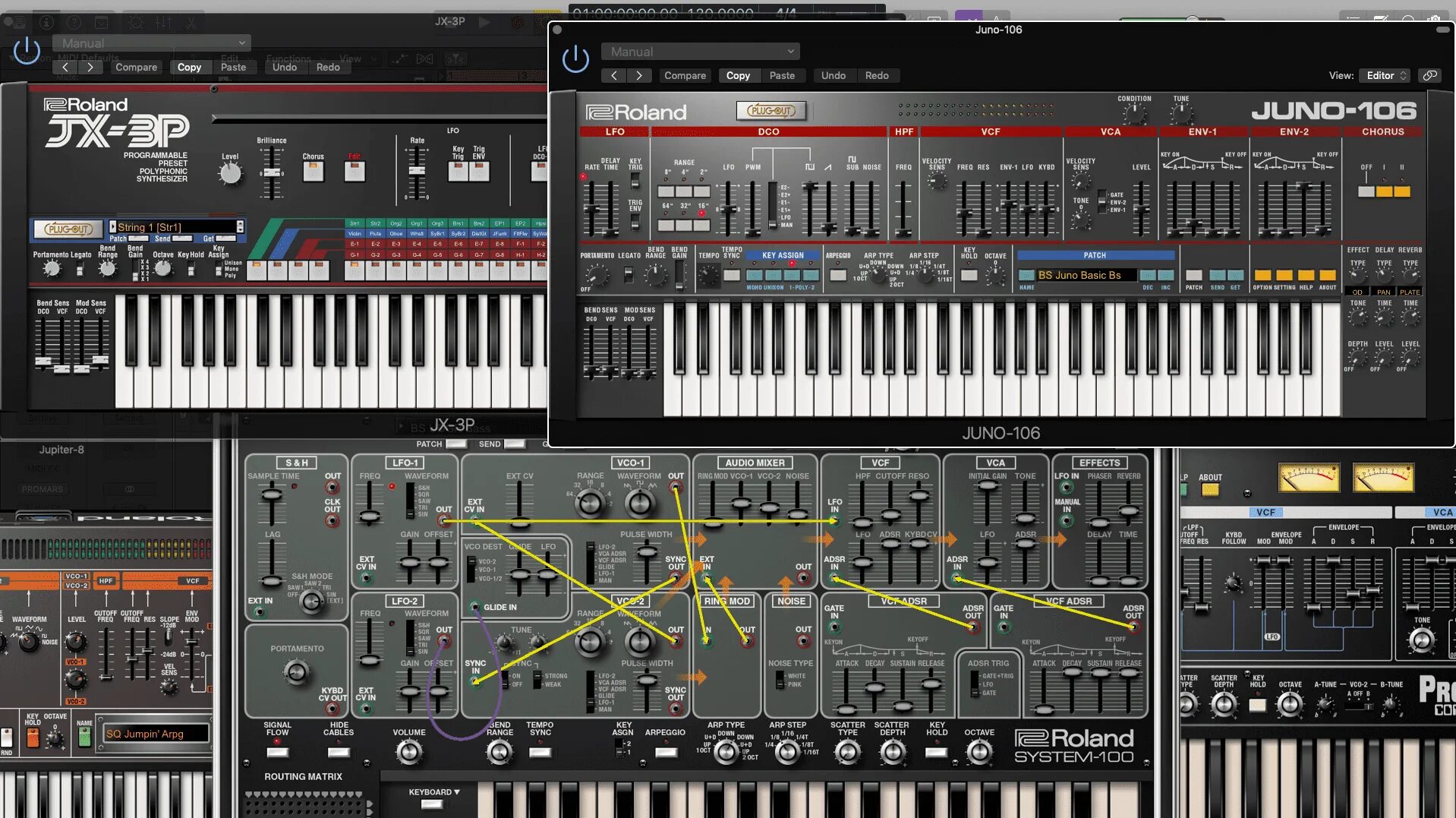Go to previous preset in JX-3P window
The width and height of the screenshot is (1456, 818).
pos(65,67)
